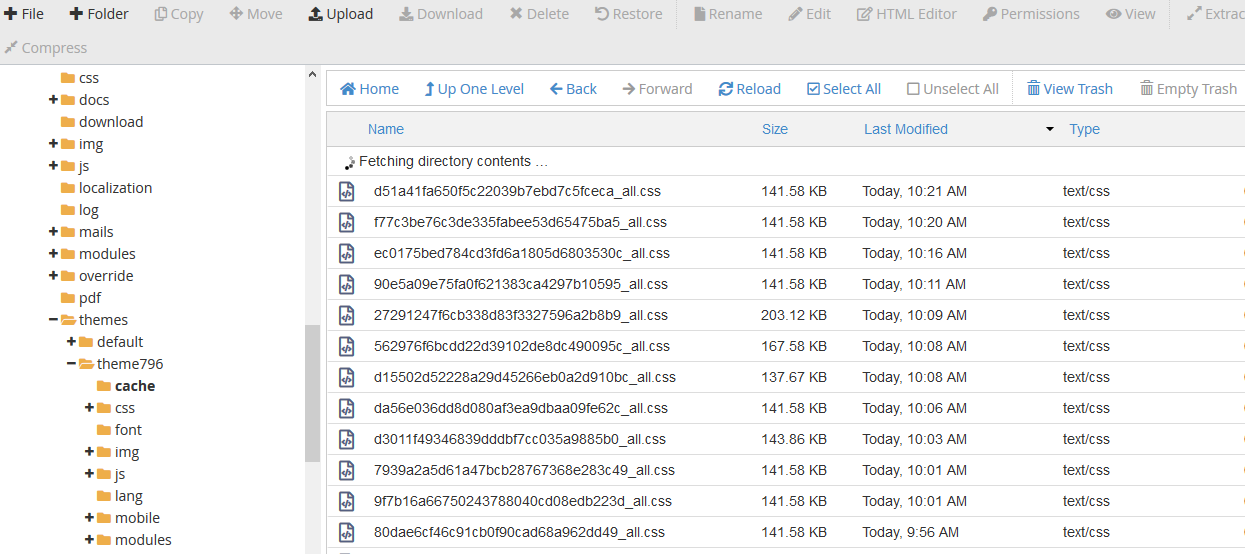
Task: Click file icon for 562976f6bcdd22d39102de8dc490095c_all.css
Action: coord(346,346)
